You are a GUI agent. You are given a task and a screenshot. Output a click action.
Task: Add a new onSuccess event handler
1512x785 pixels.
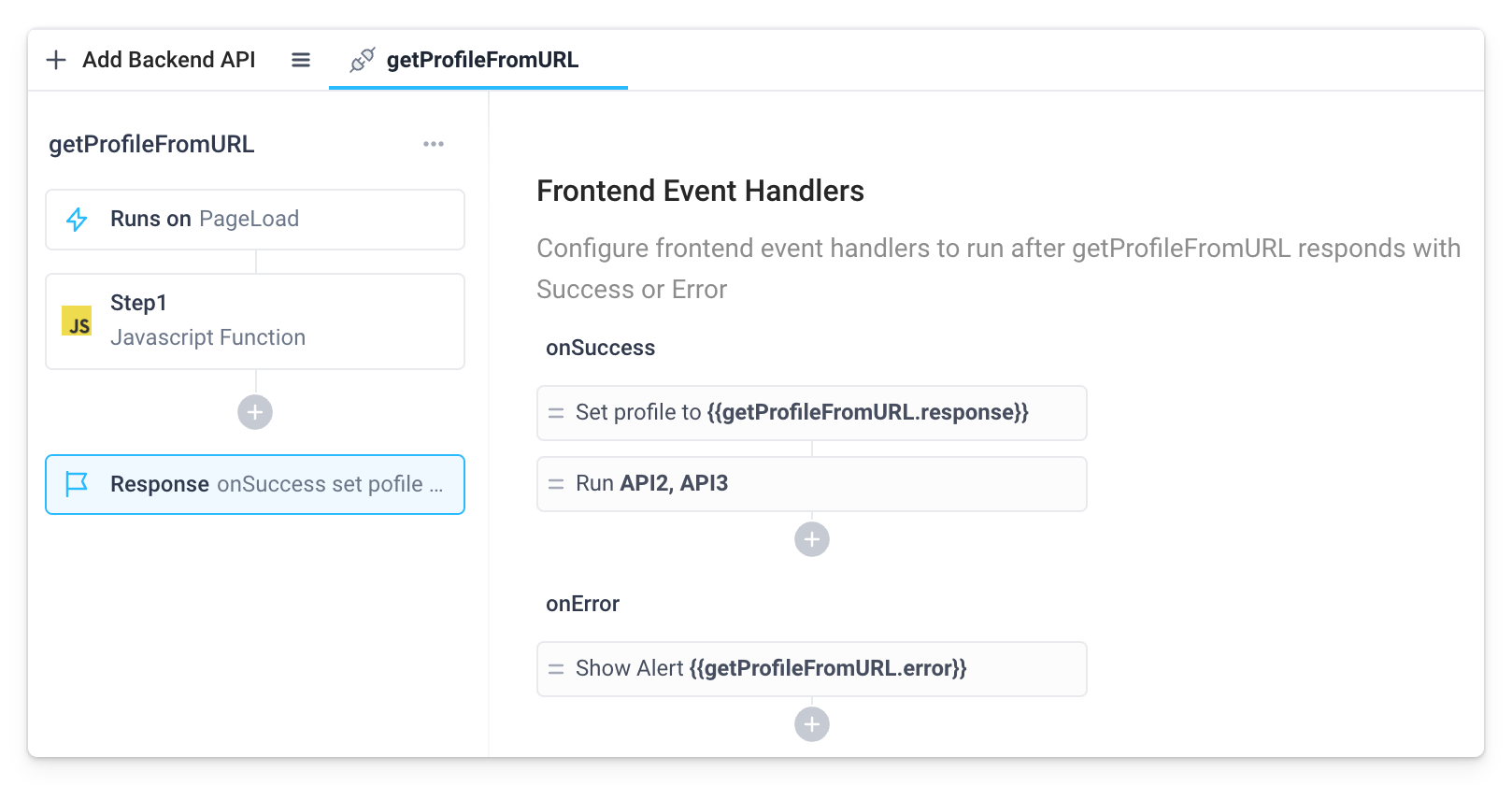(x=811, y=539)
